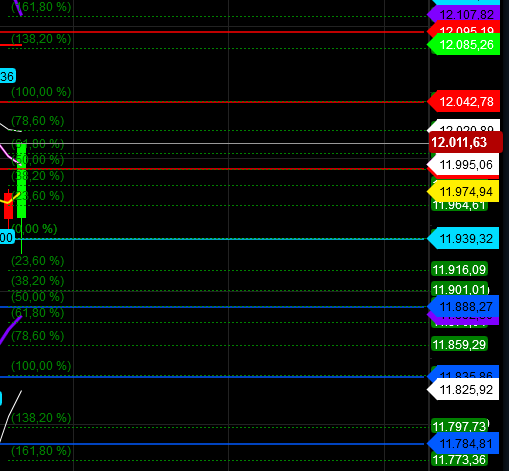
Task: Select the cyan '00' label on the 11.939,32 line
Action: (x=7, y=238)
